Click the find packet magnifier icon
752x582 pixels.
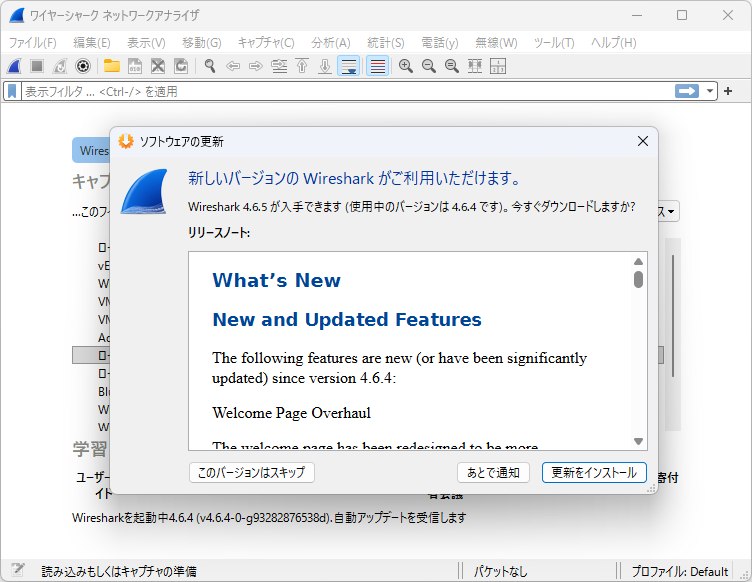(x=210, y=66)
